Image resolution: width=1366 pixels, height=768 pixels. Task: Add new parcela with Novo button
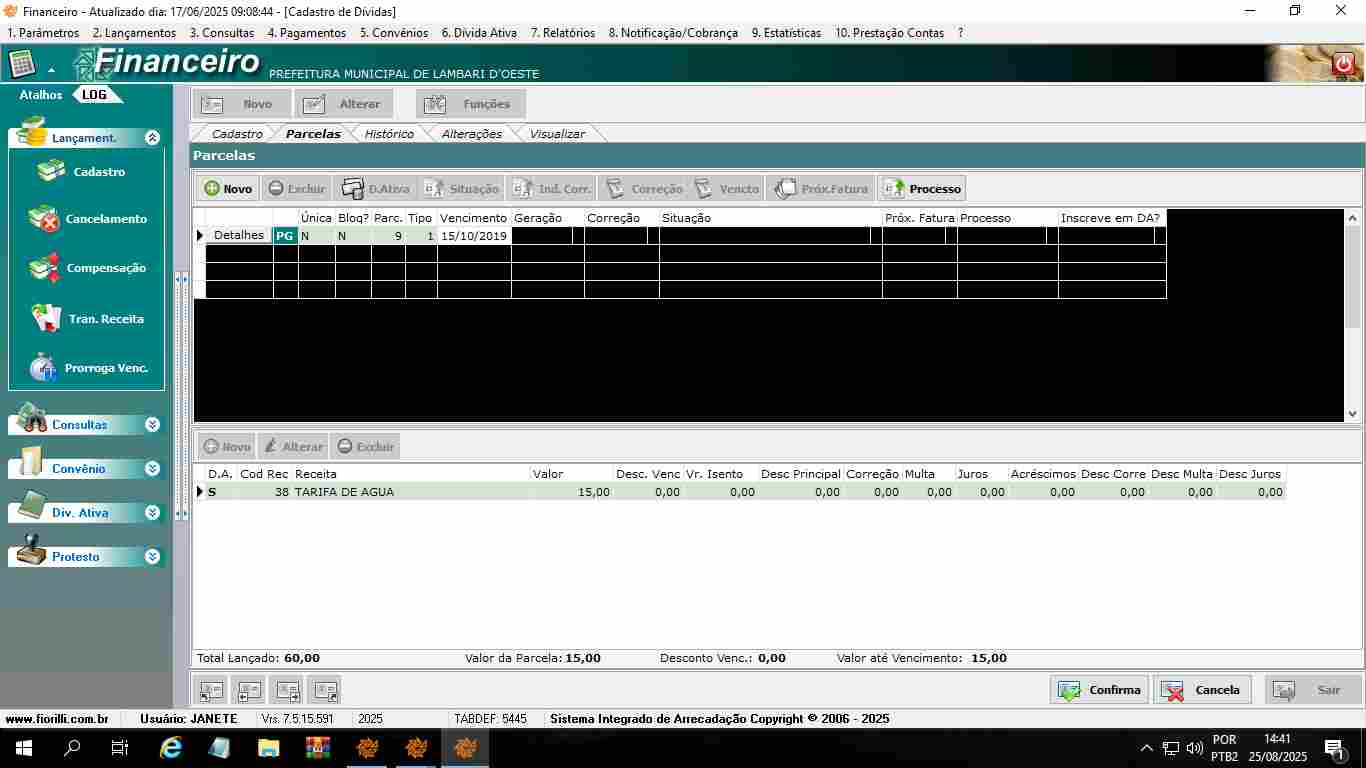(x=228, y=188)
